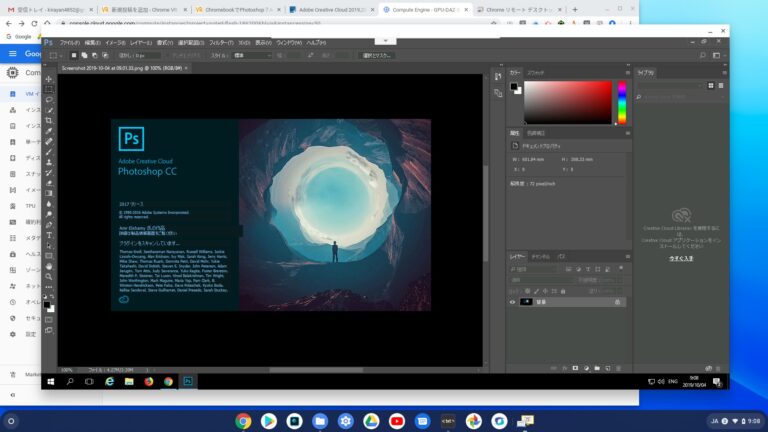Screen dimensions: 768x432
Task: Click the Select and Mask button
Action: 376,55
